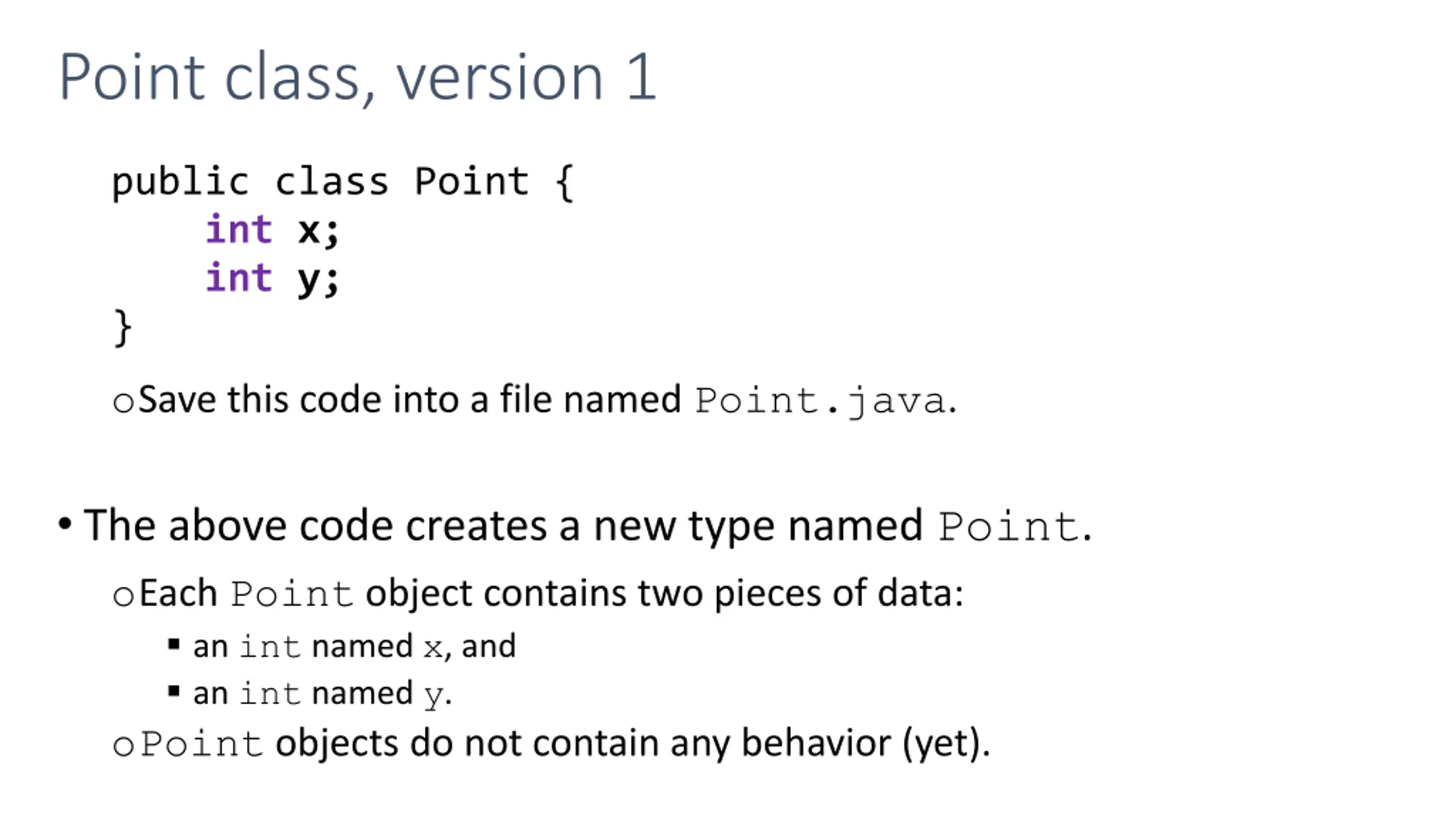The image size is (1456, 819).
Task: Click the 'Point.java' file name text
Action: [x=821, y=401]
